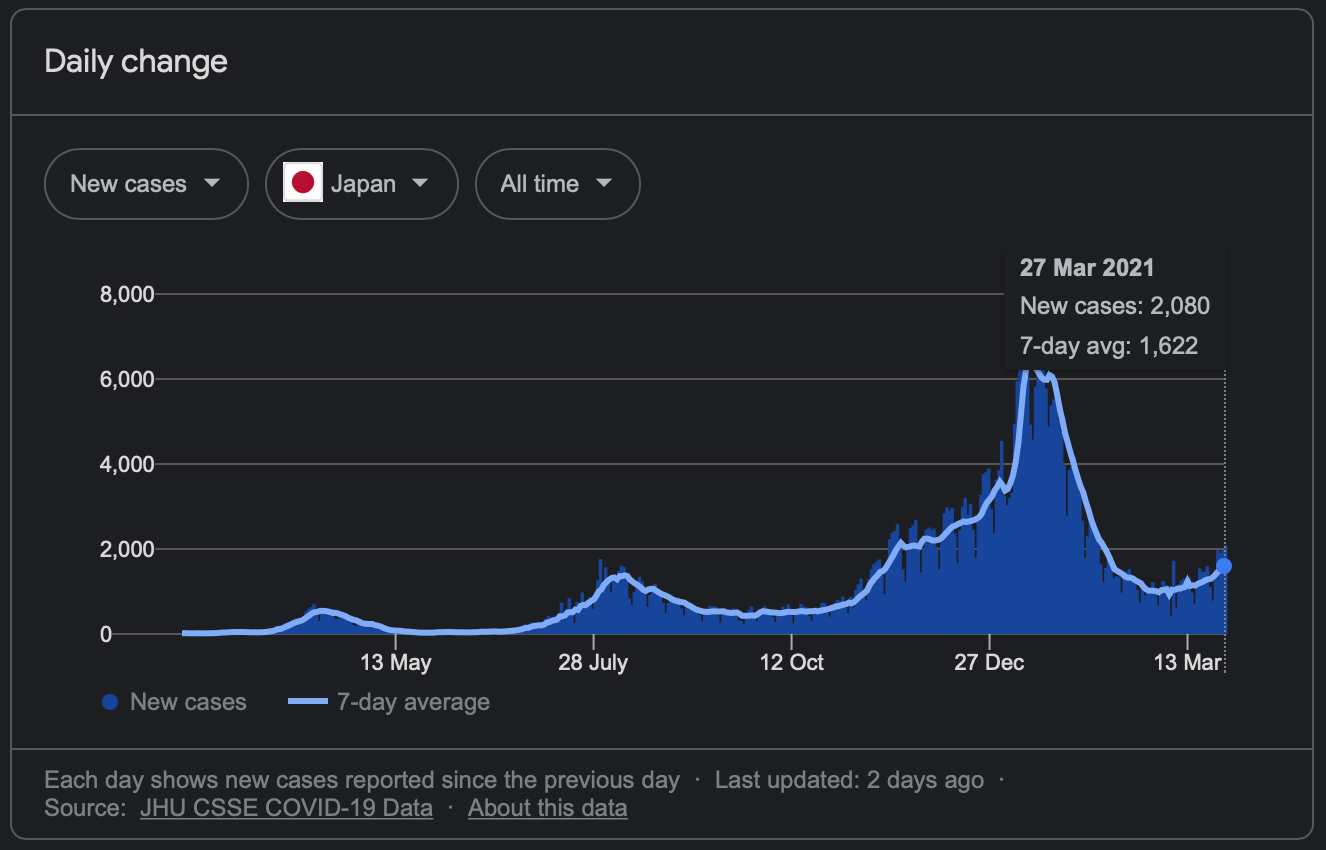The image size is (1326, 850).
Task: Click the dropdown arrow on the All time pill
Action: [x=604, y=183]
